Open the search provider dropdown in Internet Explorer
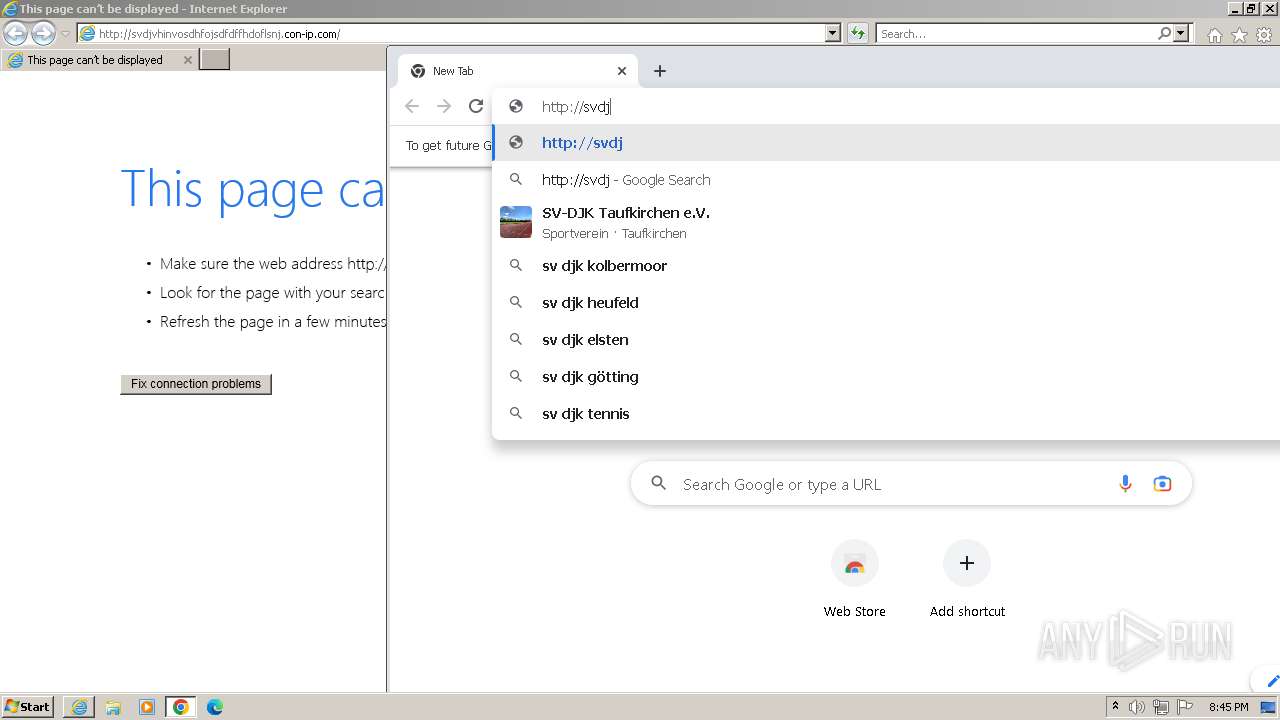This screenshot has width=1280, height=720. tap(1181, 34)
